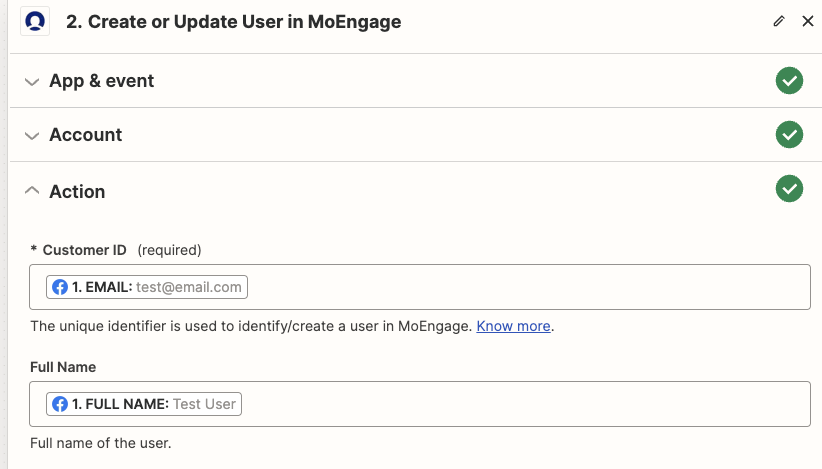Click the Account section green checkmark
The height and width of the screenshot is (469, 822).
(x=789, y=135)
